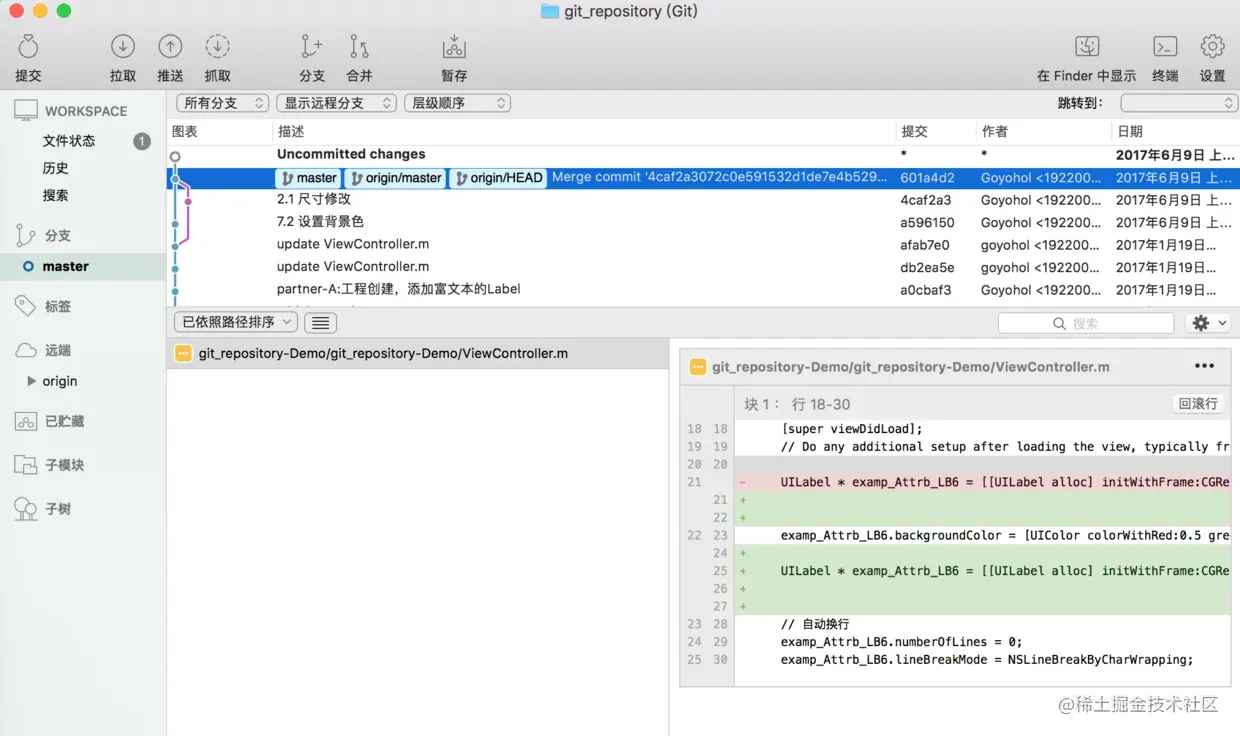This screenshot has height=736, width=1240.
Task: Open the Settings (设置) gear icon
Action: coord(1213,46)
